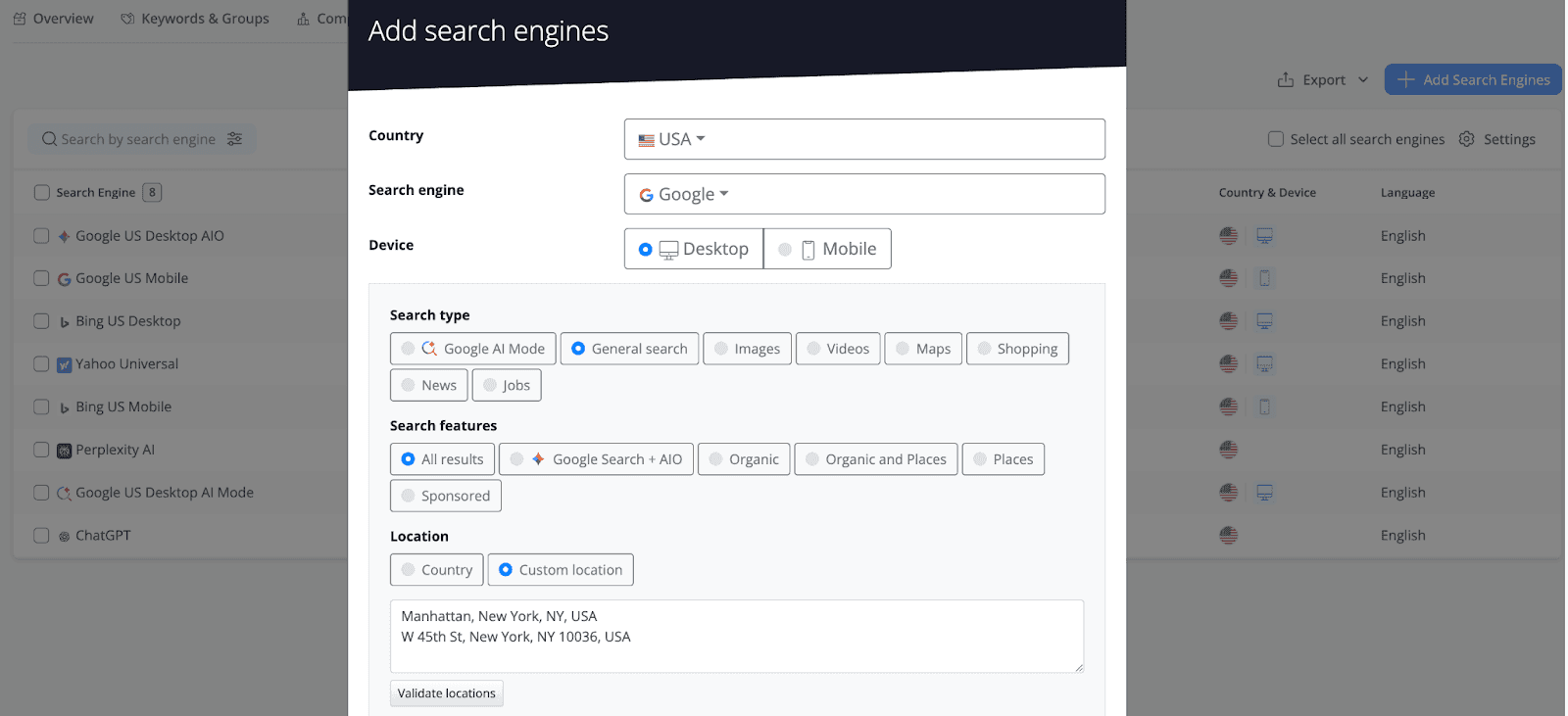The height and width of the screenshot is (716, 1568).
Task: Choose Videos search type
Action: pos(838,349)
